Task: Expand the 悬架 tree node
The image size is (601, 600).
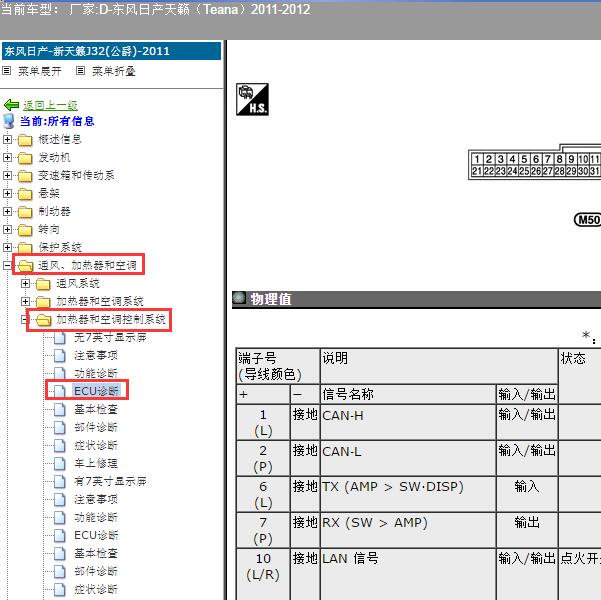Action: (x=7, y=193)
